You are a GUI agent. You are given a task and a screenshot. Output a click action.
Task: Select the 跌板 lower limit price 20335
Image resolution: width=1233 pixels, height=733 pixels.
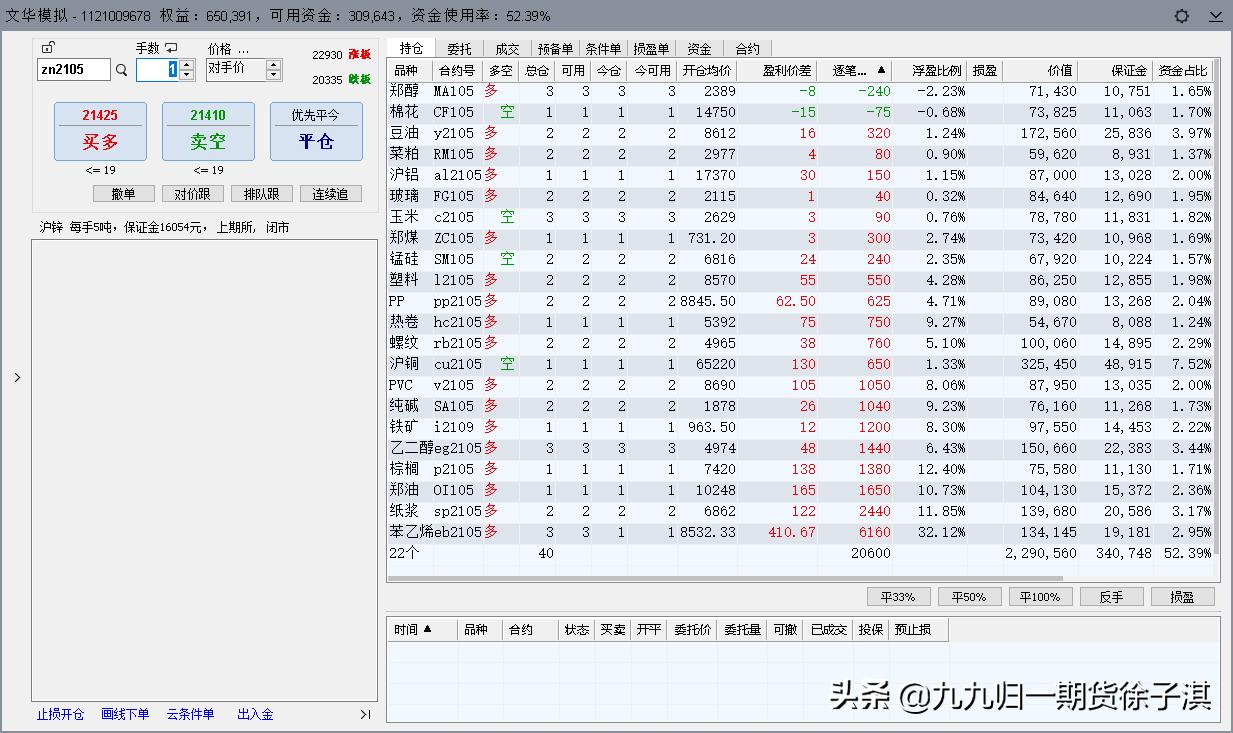point(341,79)
